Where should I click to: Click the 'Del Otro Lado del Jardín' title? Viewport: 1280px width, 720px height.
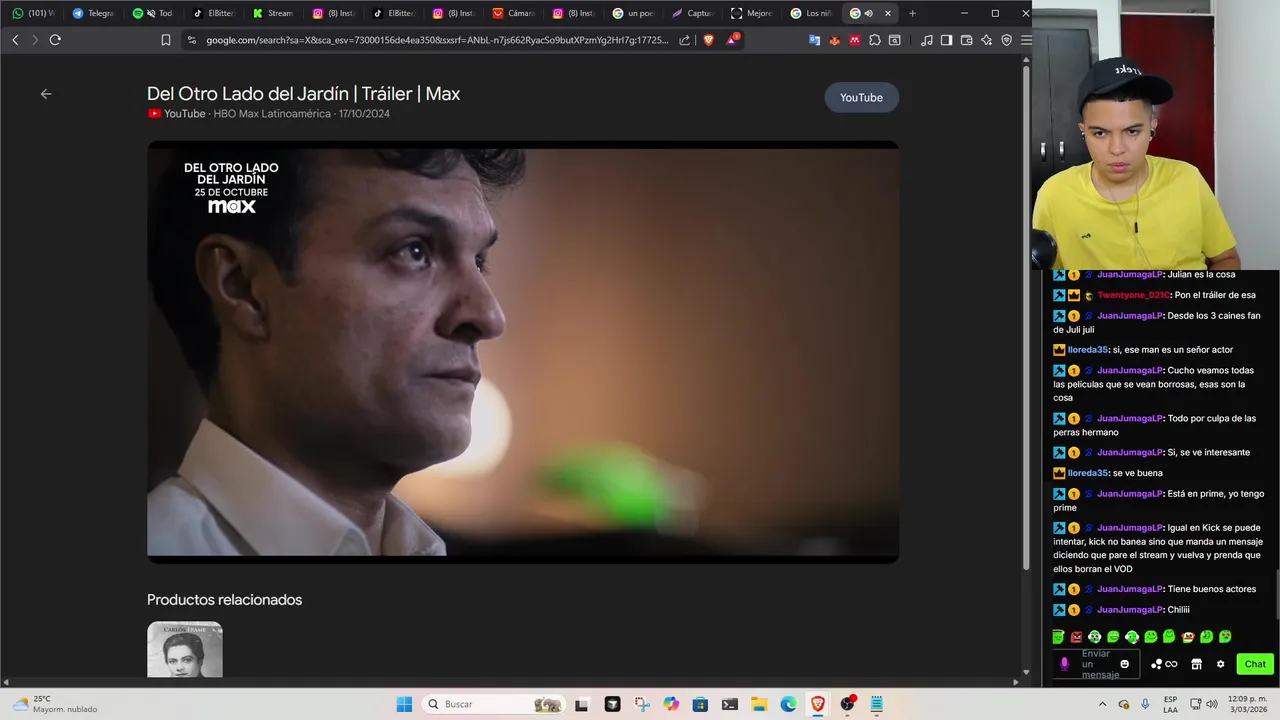303,94
